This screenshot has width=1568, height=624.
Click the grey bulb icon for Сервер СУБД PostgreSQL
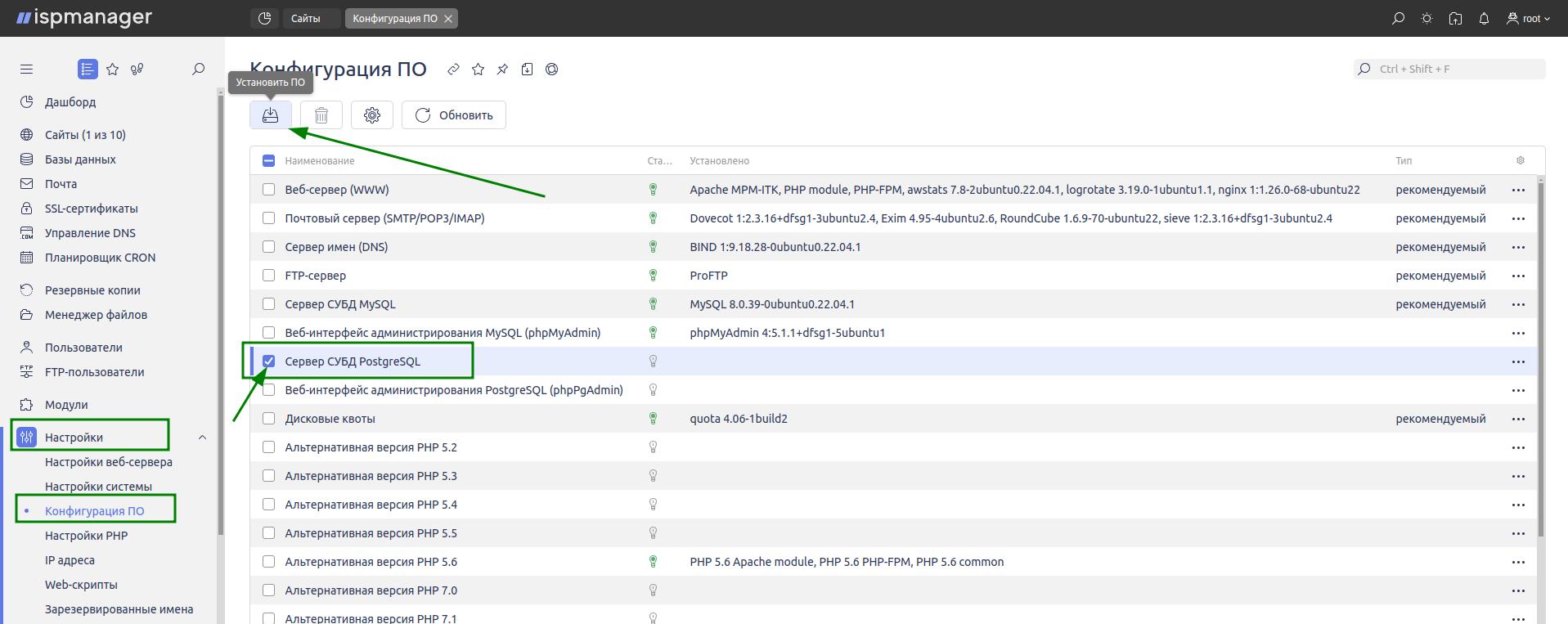pos(653,361)
